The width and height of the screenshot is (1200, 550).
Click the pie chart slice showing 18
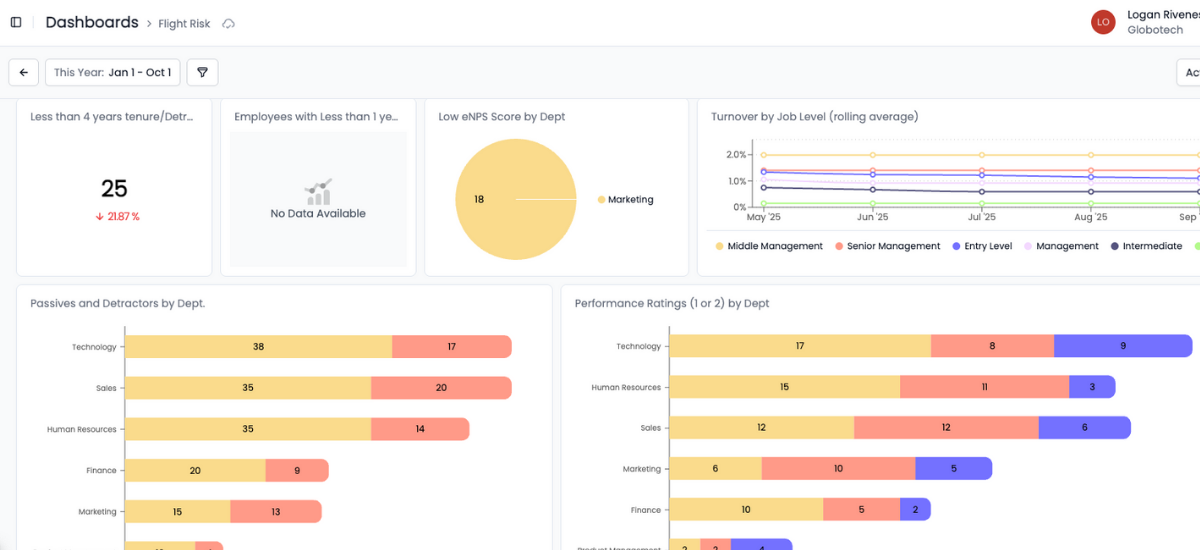[x=516, y=199]
